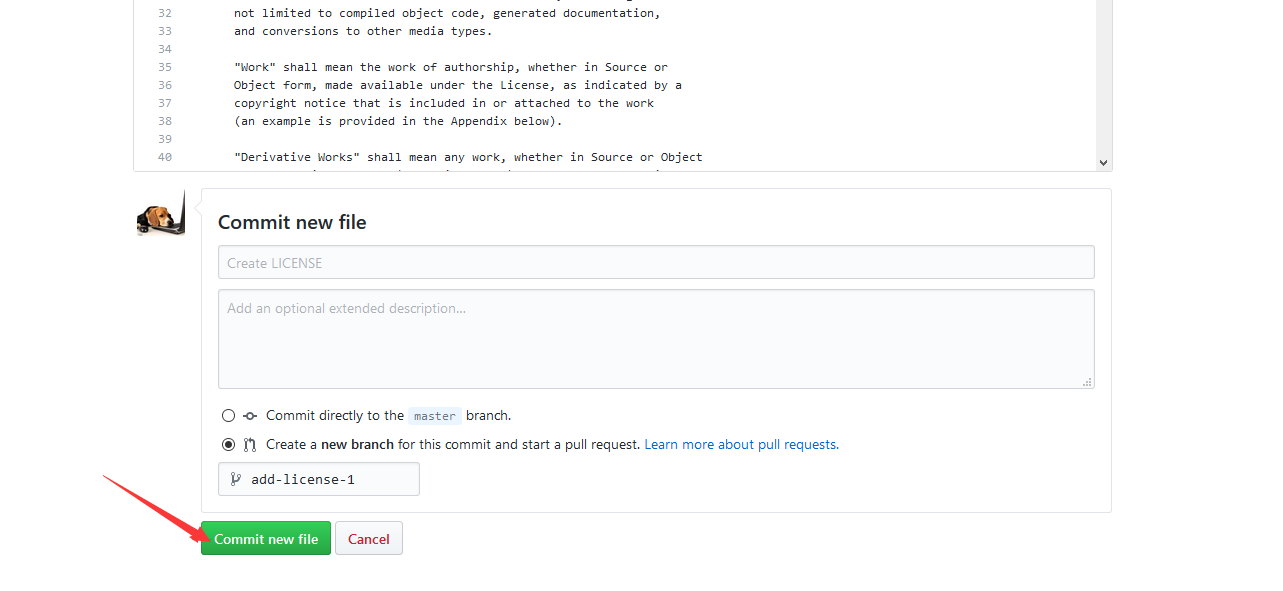Click the resize handle of the description box

point(1088,381)
